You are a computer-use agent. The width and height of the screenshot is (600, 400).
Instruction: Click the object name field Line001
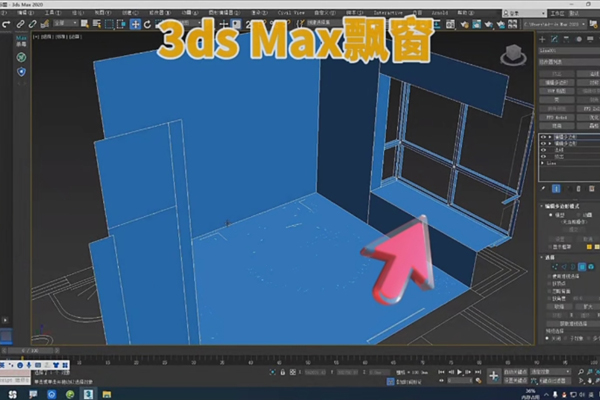569,51
